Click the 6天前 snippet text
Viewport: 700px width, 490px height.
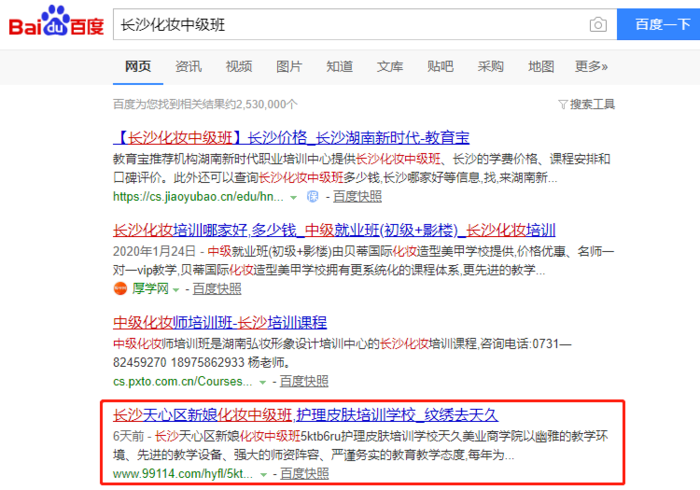(x=129, y=436)
